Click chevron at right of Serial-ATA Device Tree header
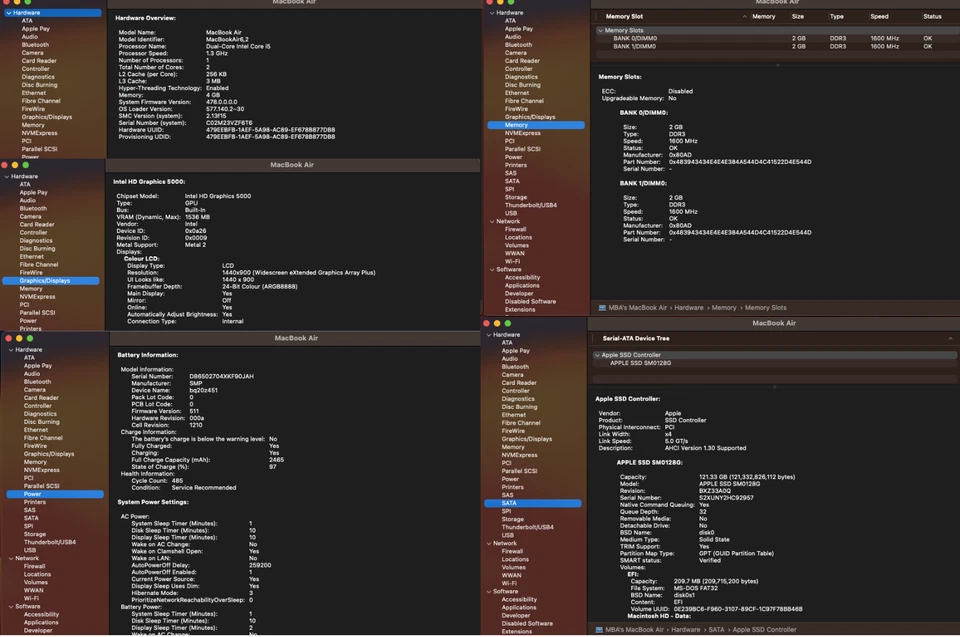The width and height of the screenshot is (960, 637). (950, 339)
